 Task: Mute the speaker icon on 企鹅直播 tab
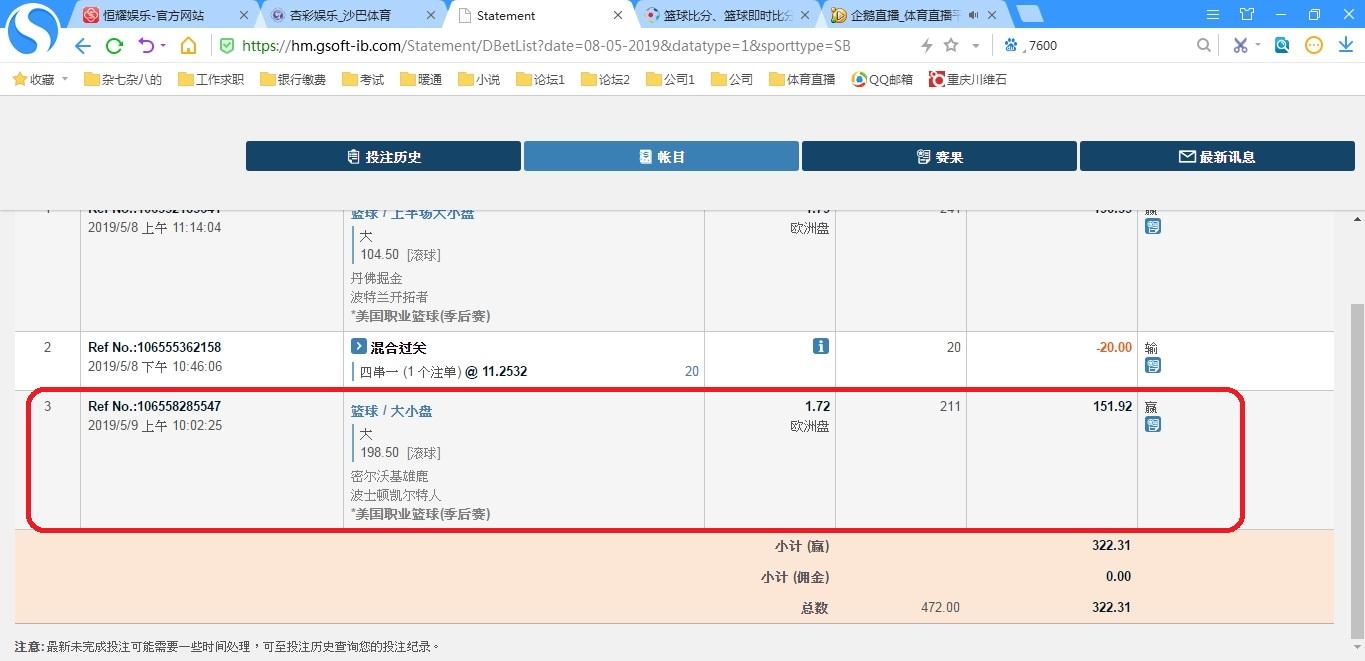click(x=972, y=16)
